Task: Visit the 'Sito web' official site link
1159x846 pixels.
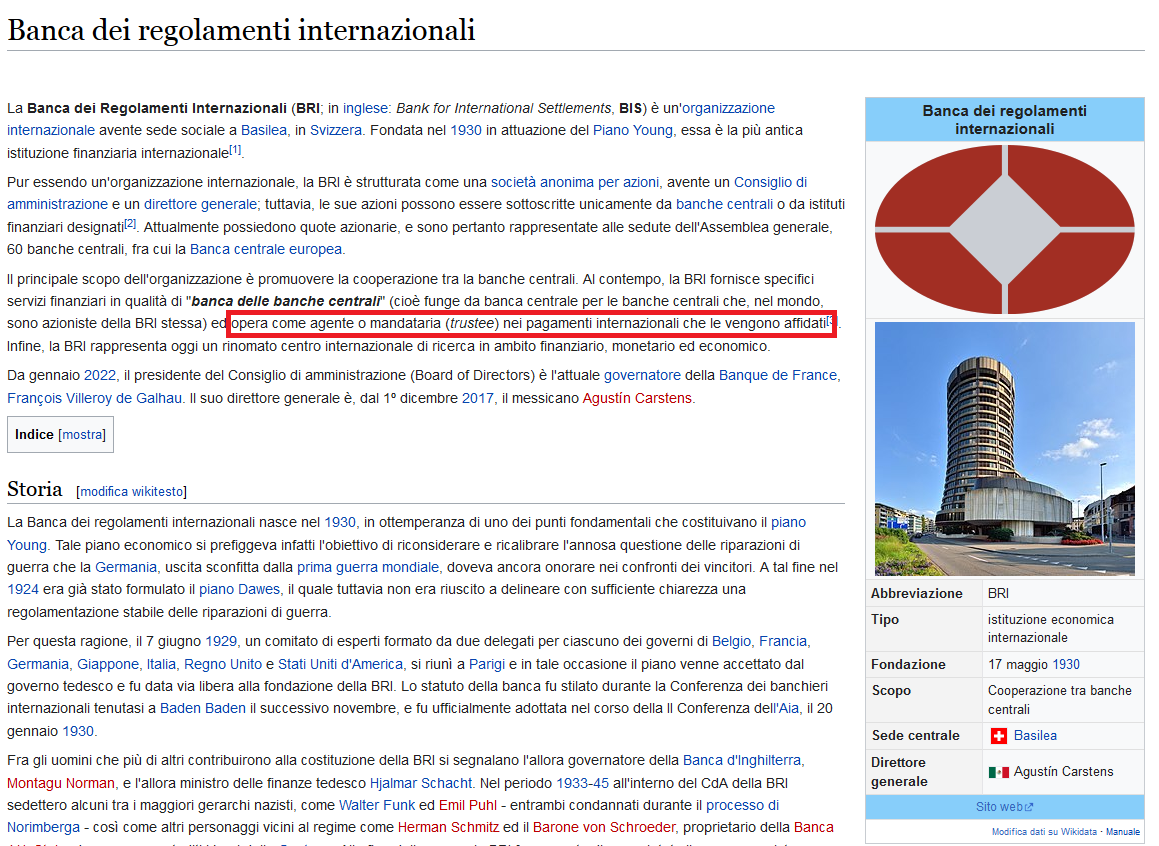Action: (999, 807)
